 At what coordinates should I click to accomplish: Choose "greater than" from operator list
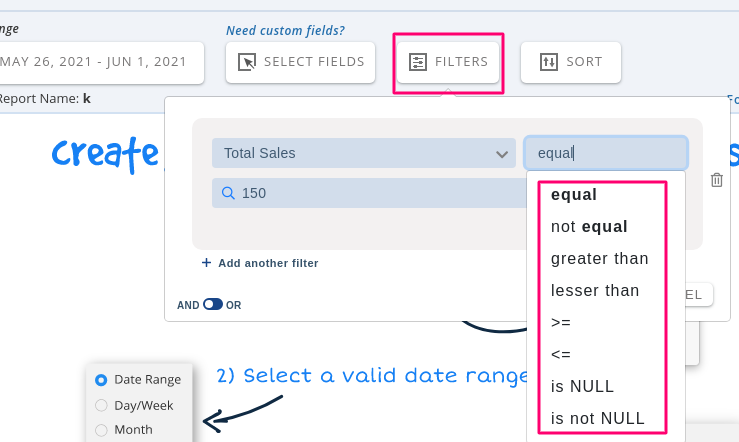point(599,258)
